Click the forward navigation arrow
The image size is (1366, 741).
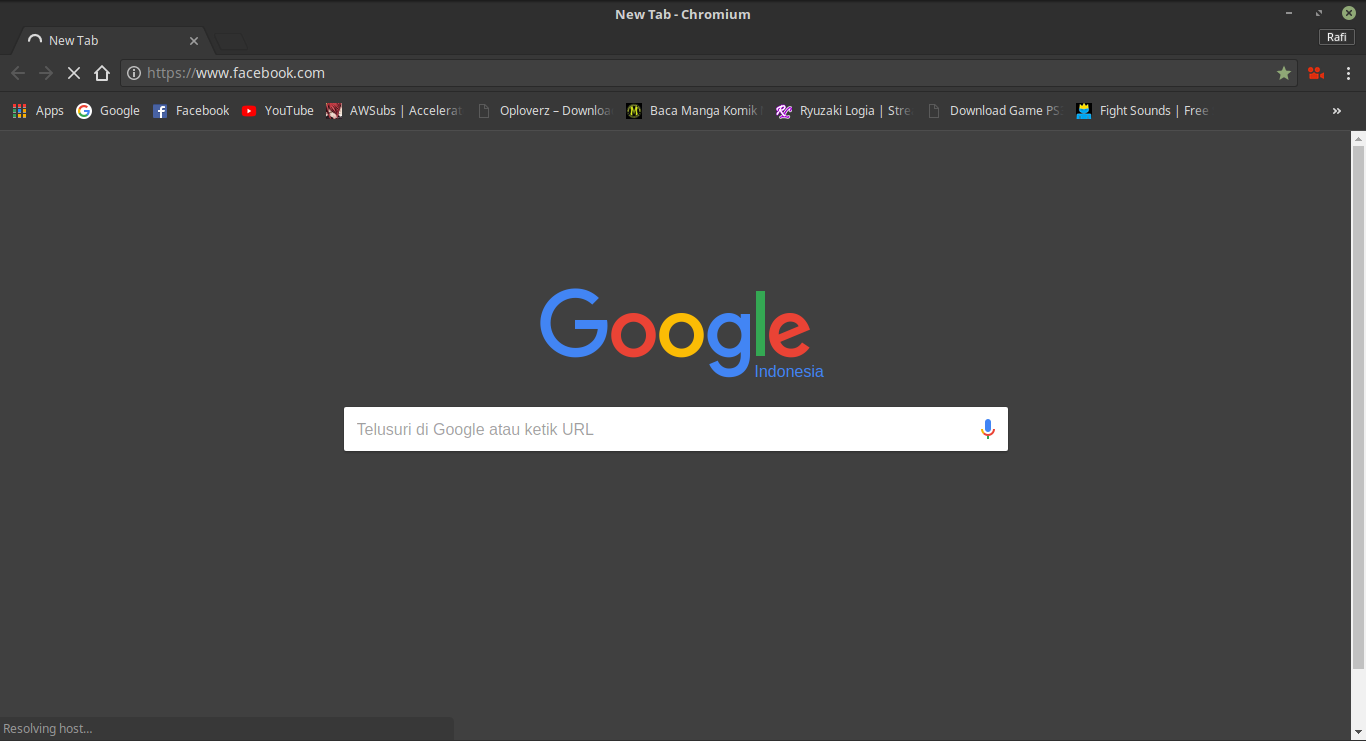(46, 72)
